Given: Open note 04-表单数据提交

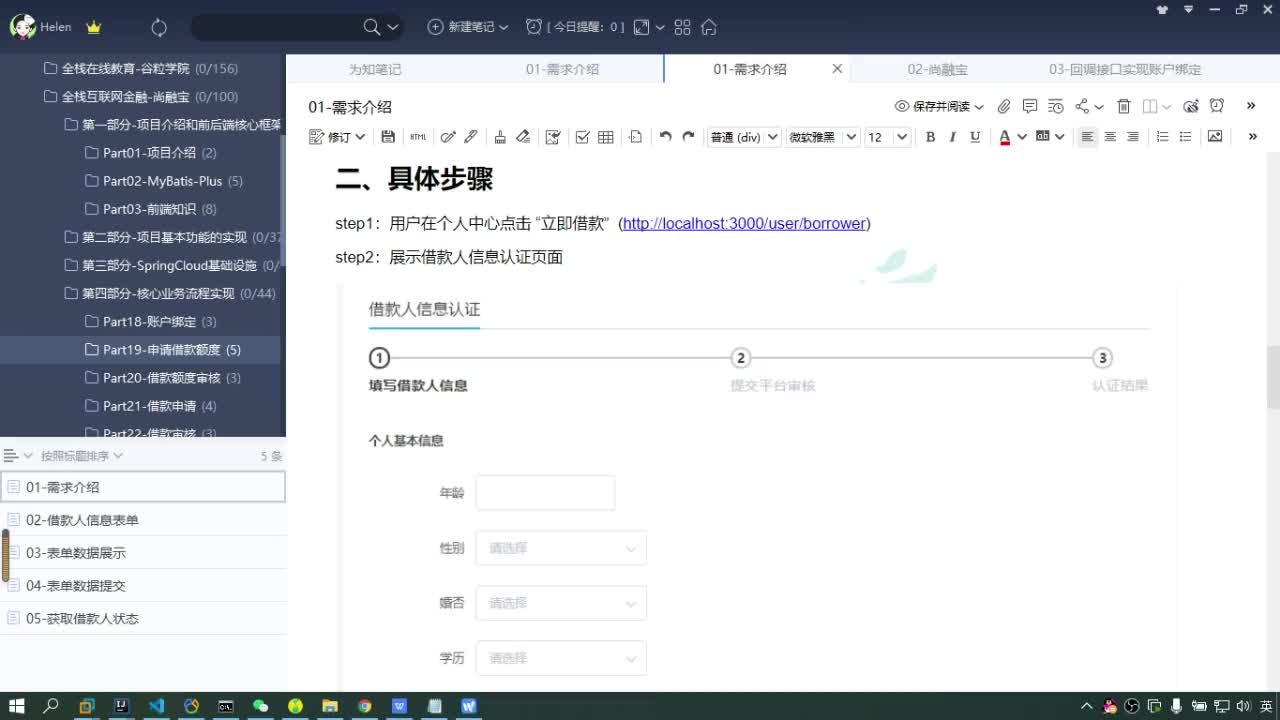Looking at the screenshot, I should click(142, 586).
